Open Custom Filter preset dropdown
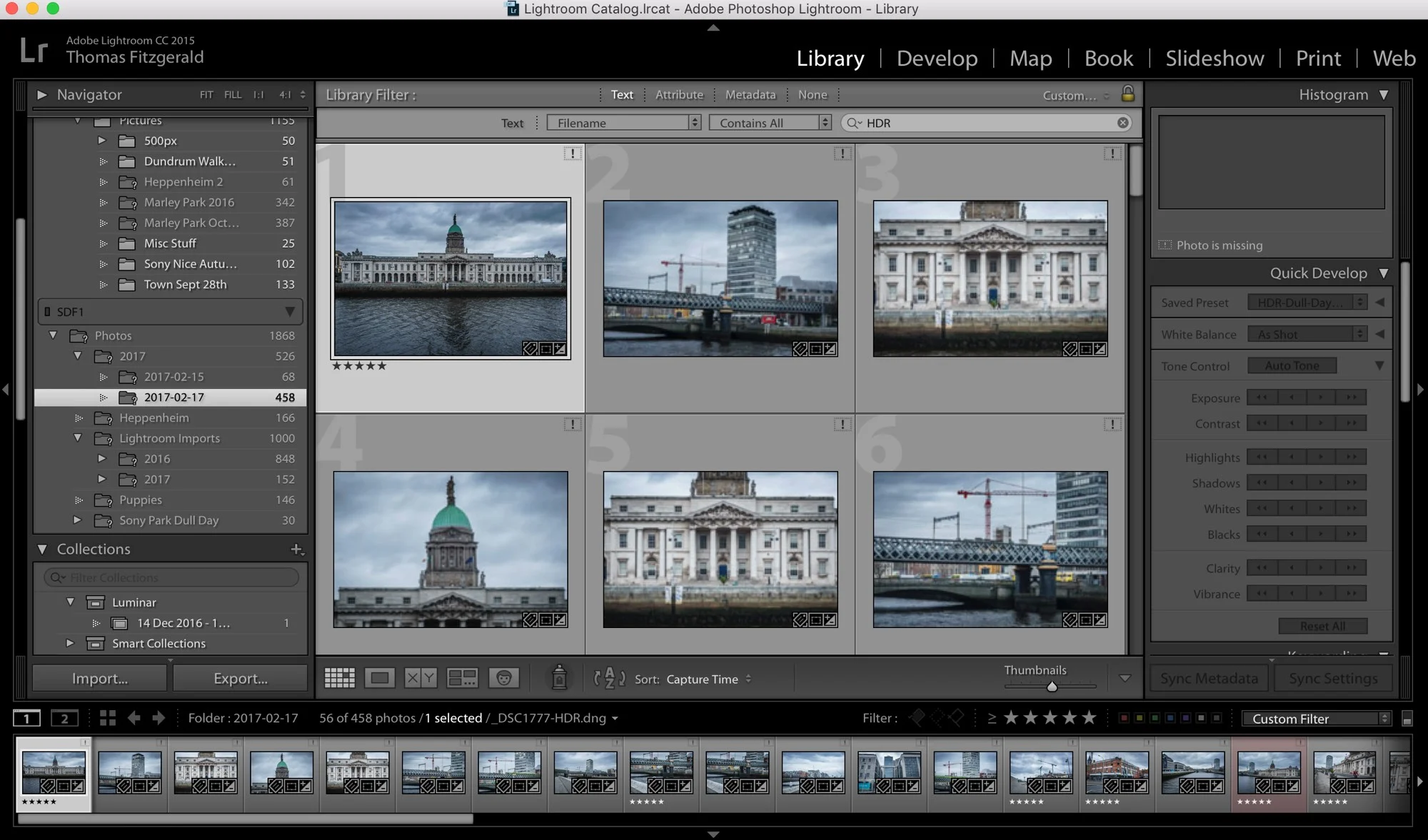1428x840 pixels. click(1316, 719)
